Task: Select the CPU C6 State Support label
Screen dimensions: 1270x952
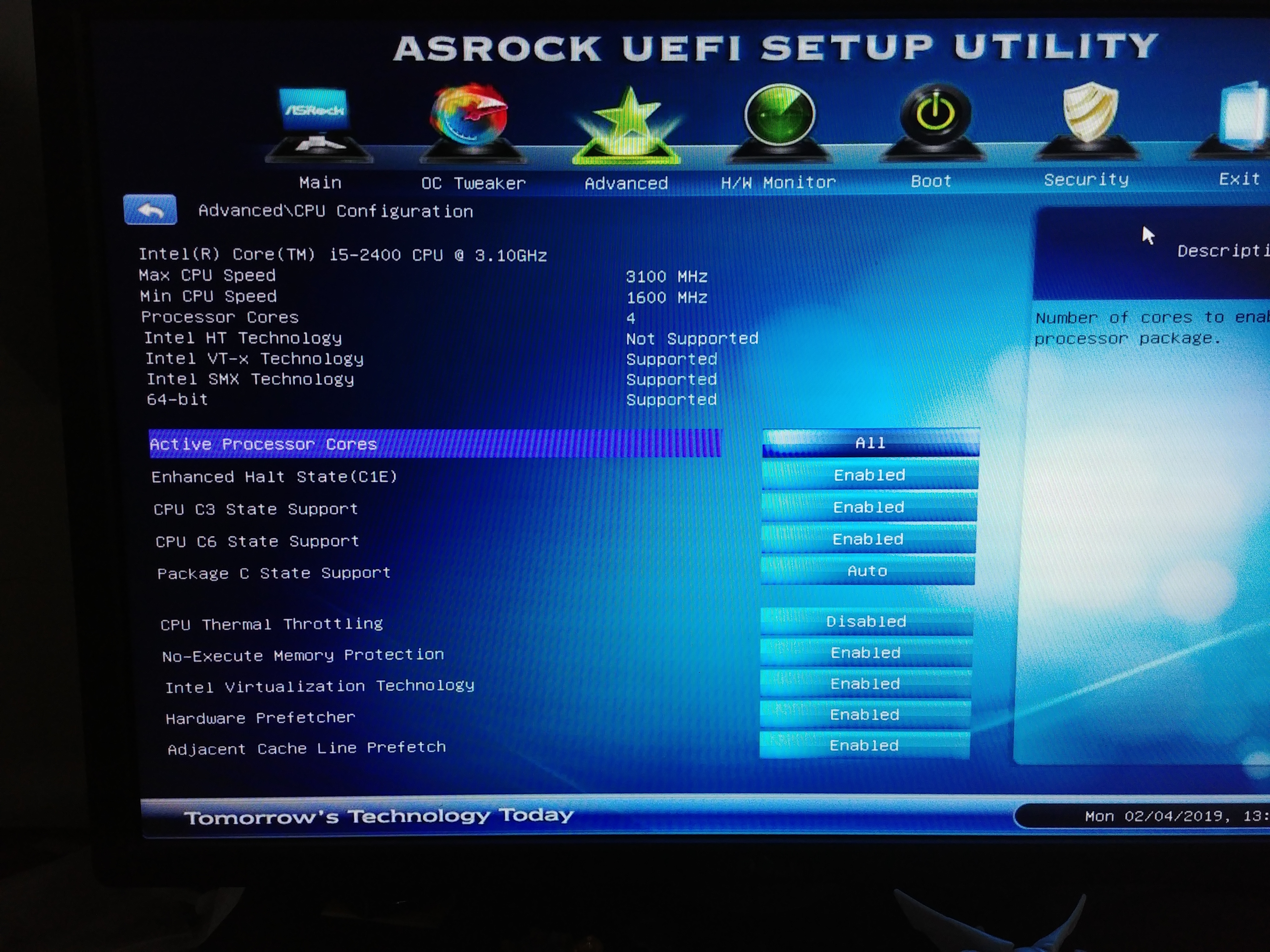Action: (257, 542)
